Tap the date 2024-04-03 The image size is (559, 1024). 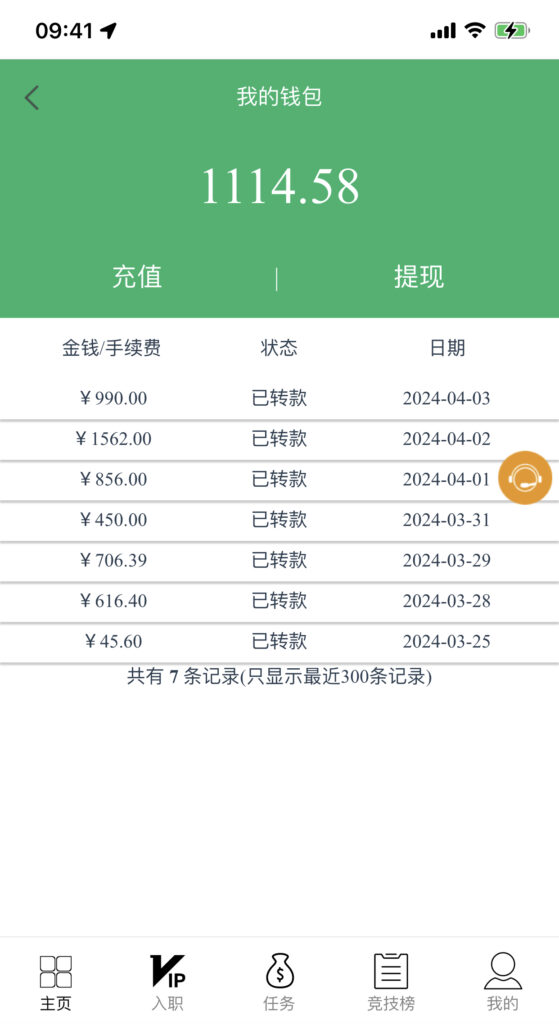[x=447, y=398]
